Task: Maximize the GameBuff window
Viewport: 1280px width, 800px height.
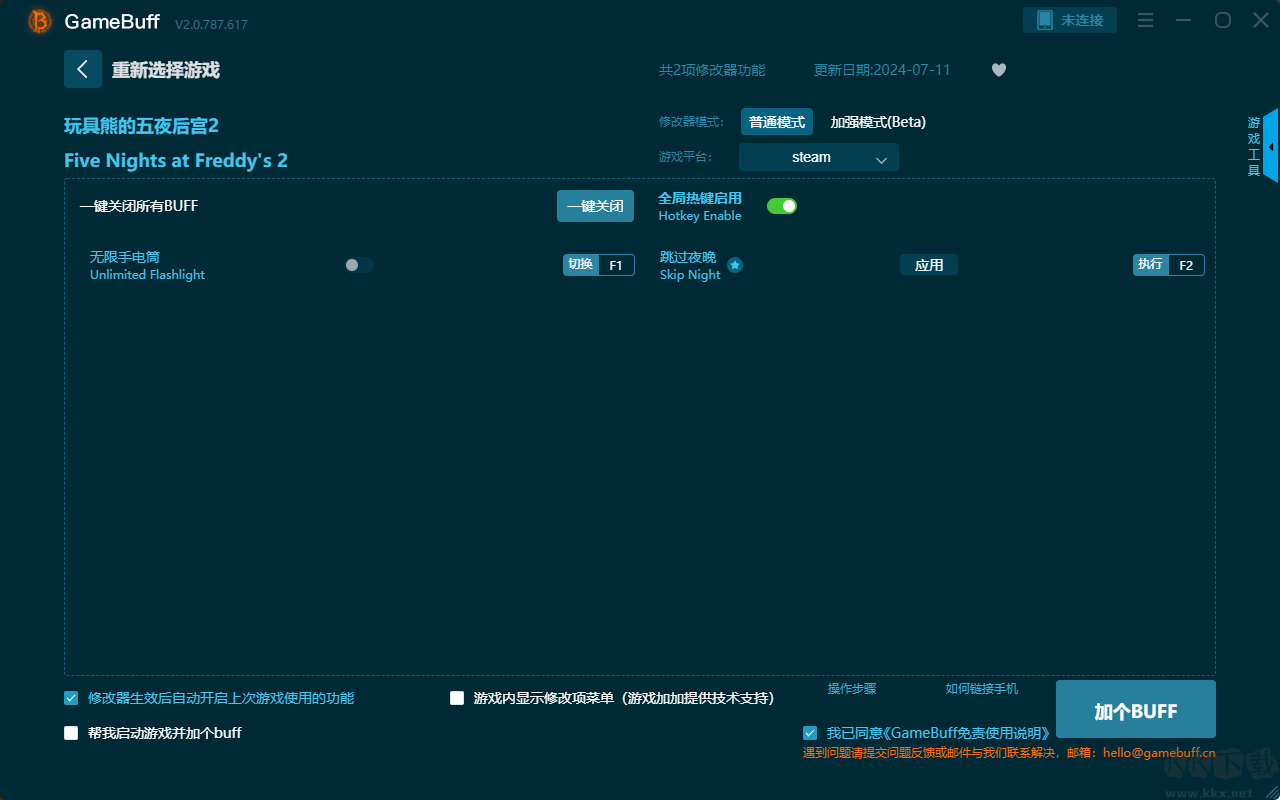Action: 1222,20
